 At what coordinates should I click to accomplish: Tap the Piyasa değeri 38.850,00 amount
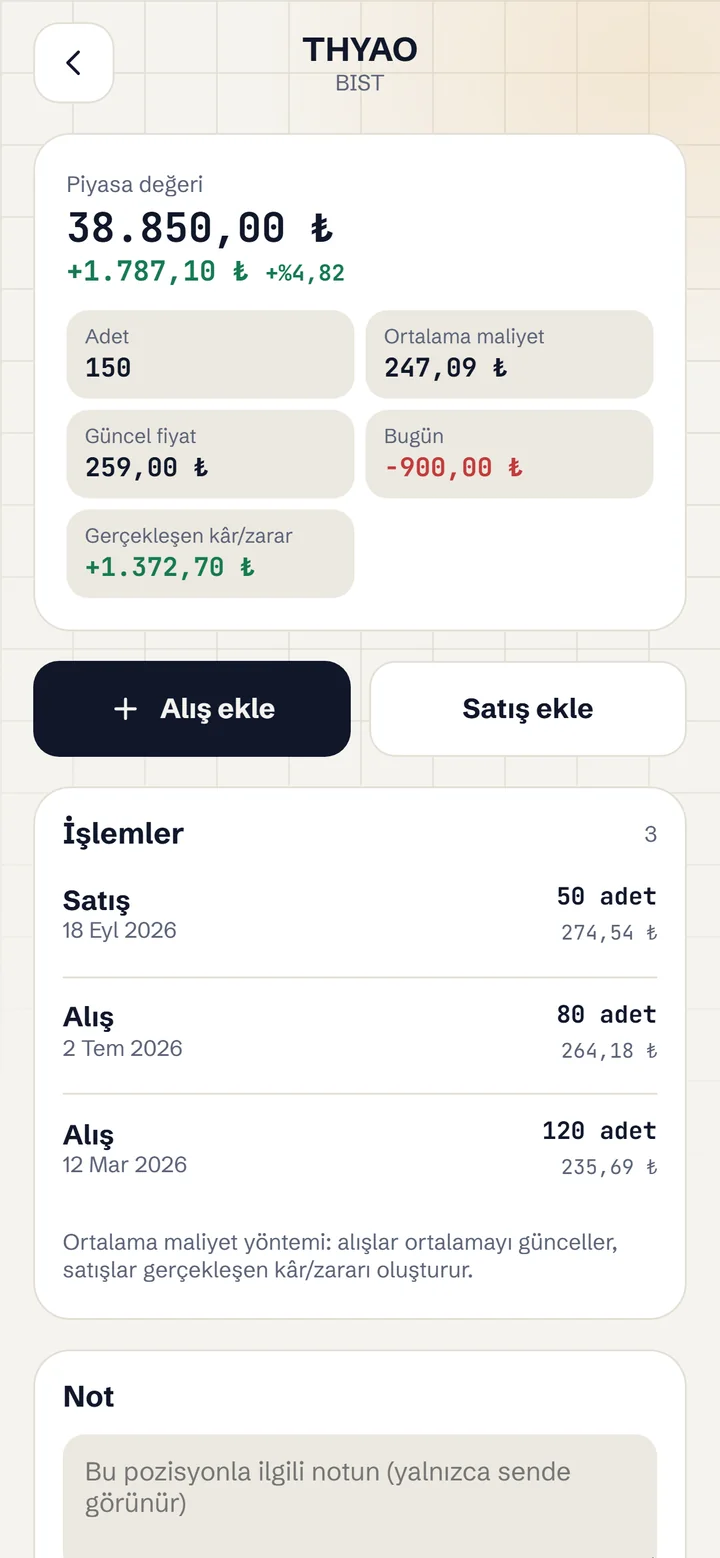pos(200,228)
